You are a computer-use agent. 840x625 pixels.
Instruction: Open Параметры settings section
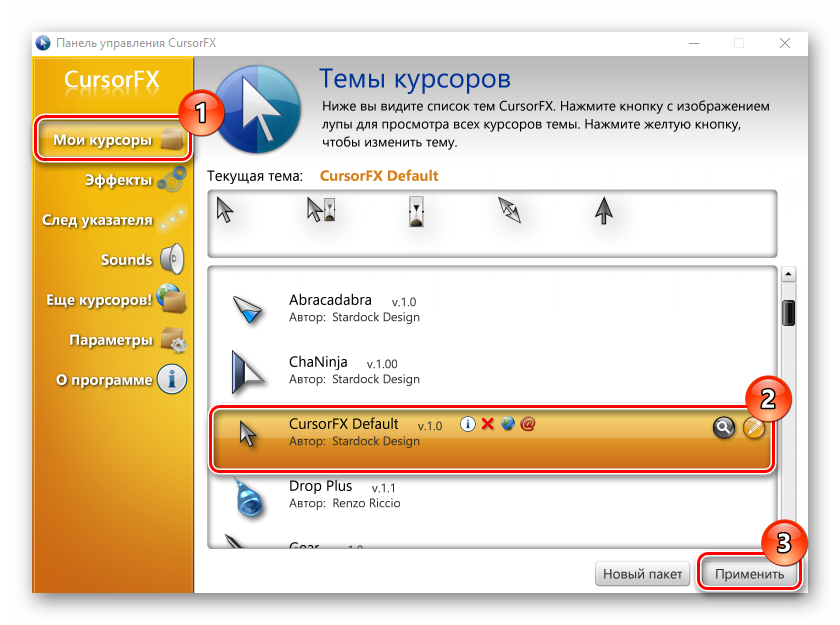point(110,340)
